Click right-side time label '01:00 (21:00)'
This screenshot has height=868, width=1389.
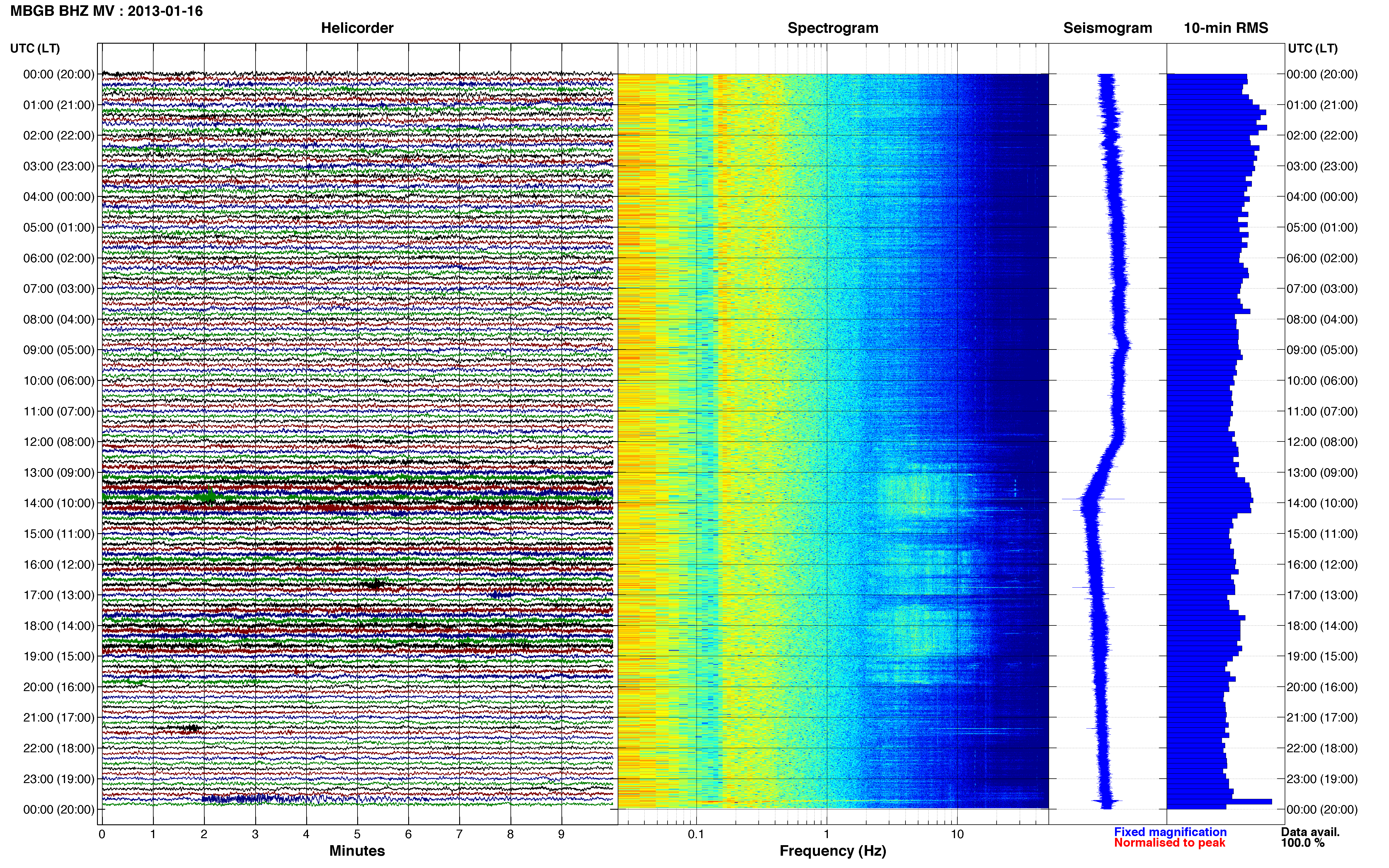pyautogui.click(x=1322, y=105)
